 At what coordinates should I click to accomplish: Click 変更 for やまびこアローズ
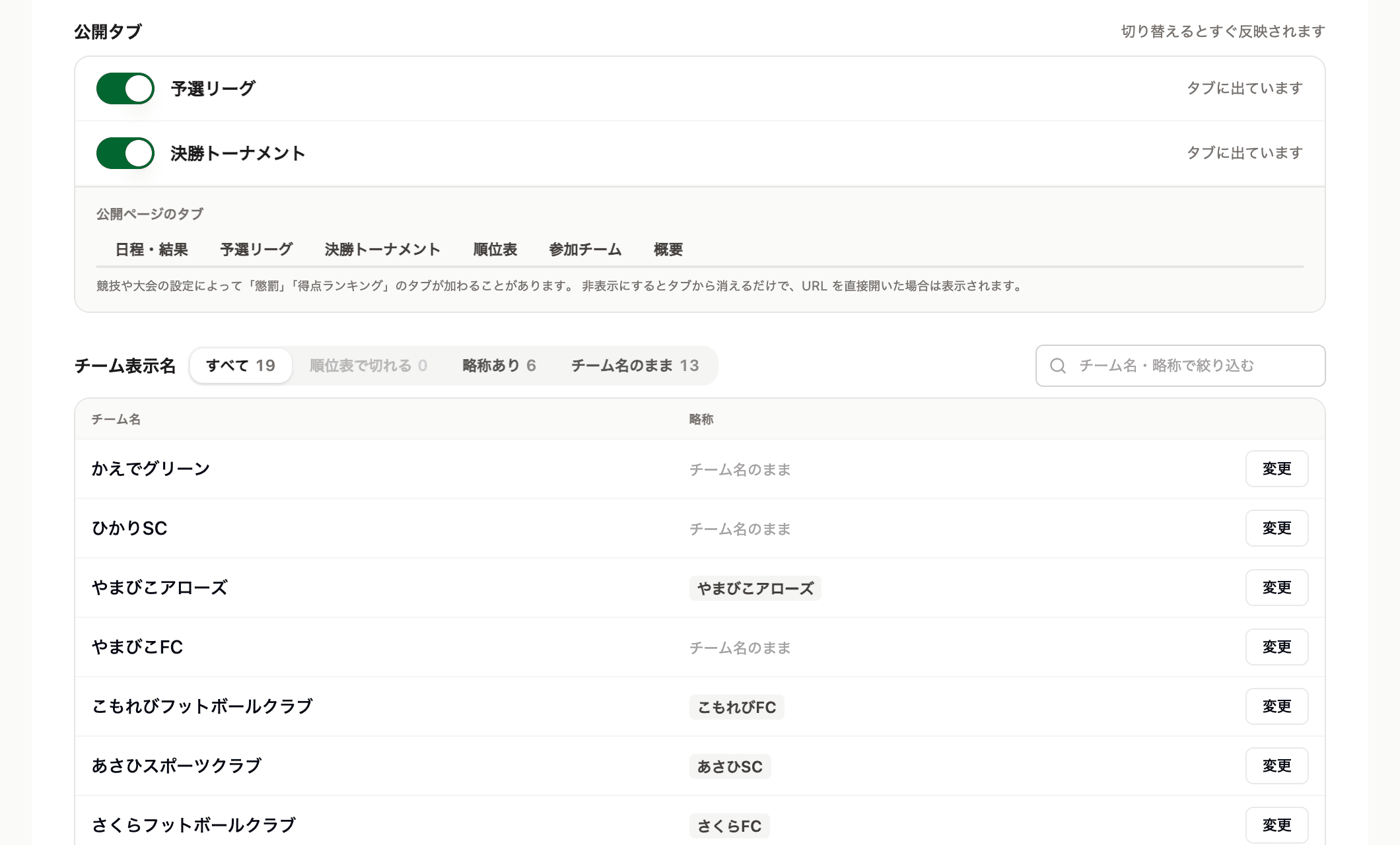point(1277,588)
